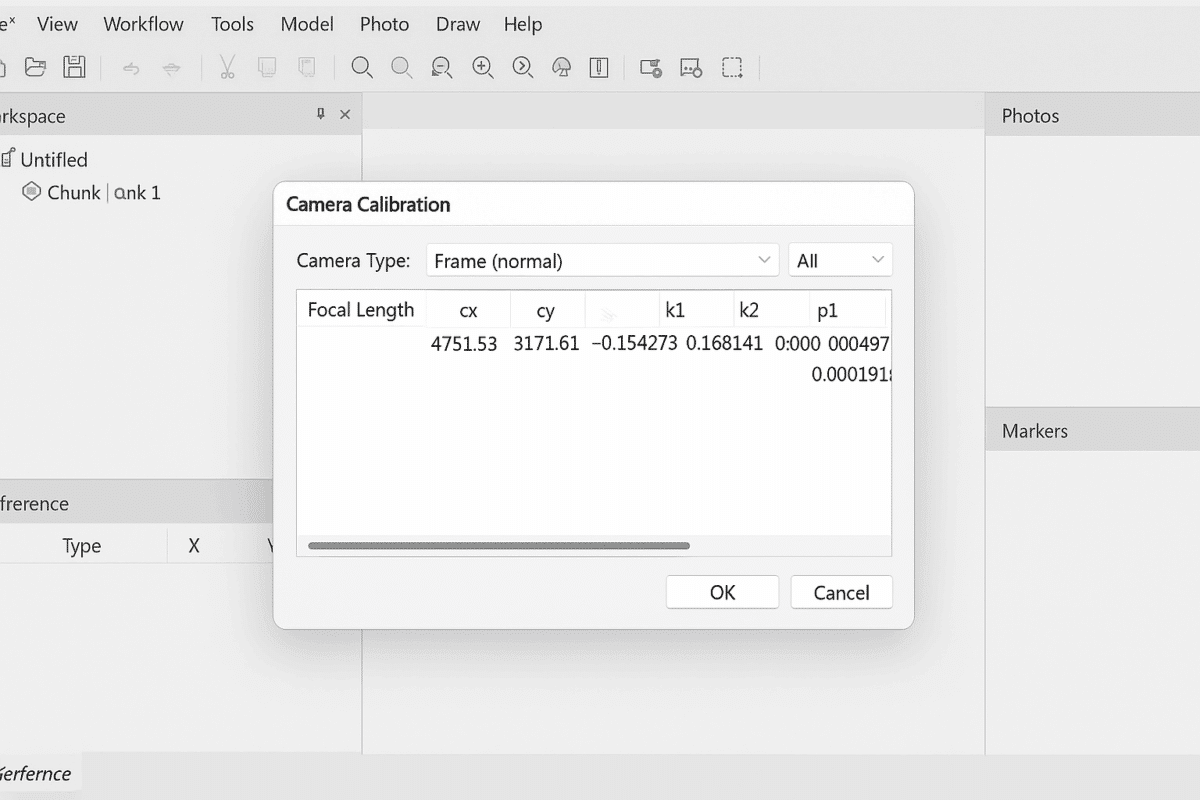Select the rectangle selection tool

pos(733,67)
